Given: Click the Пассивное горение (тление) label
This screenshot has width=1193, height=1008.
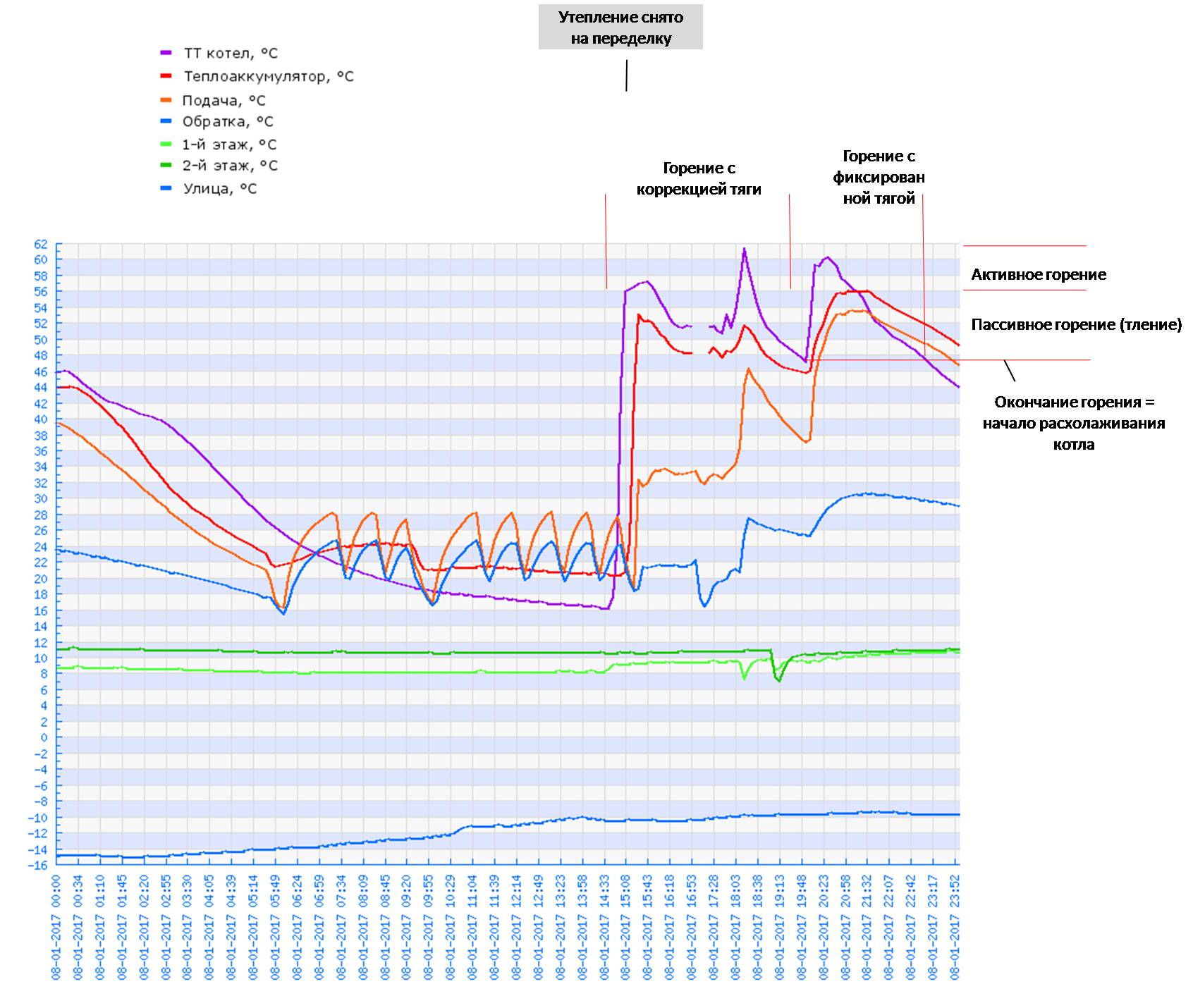Looking at the screenshot, I should coord(1077,324).
